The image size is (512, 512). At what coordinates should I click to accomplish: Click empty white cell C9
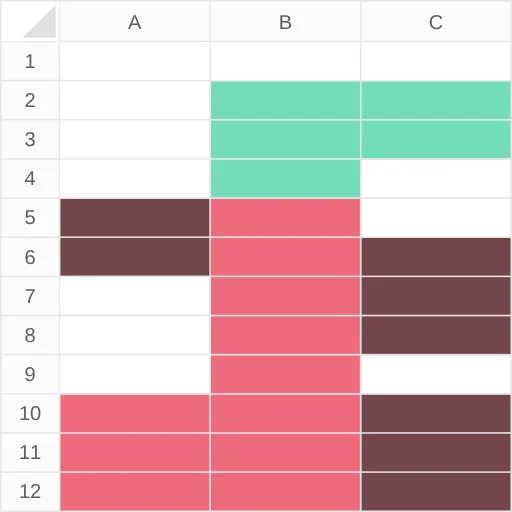coord(436,374)
